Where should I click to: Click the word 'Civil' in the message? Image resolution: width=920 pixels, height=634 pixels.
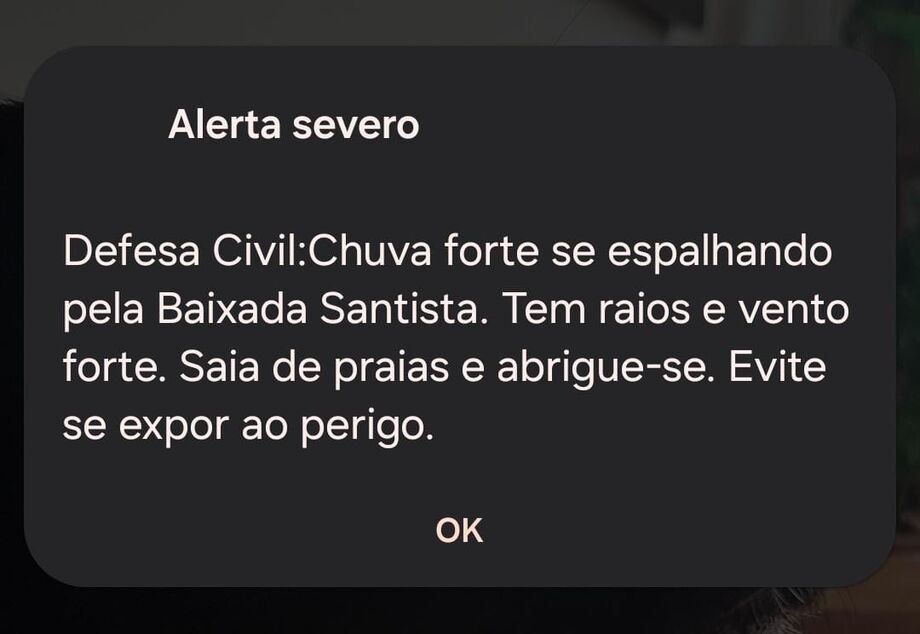pos(256,251)
